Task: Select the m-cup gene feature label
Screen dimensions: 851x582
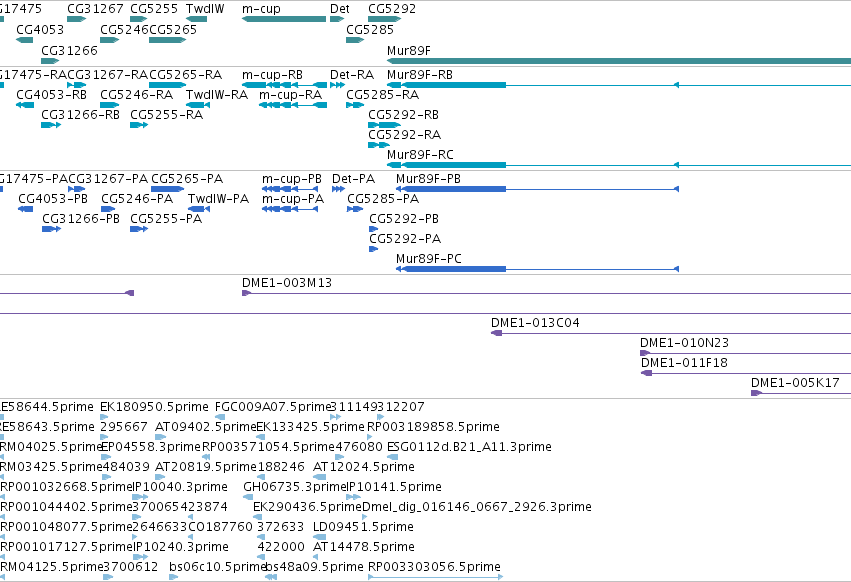Action: click(261, 9)
